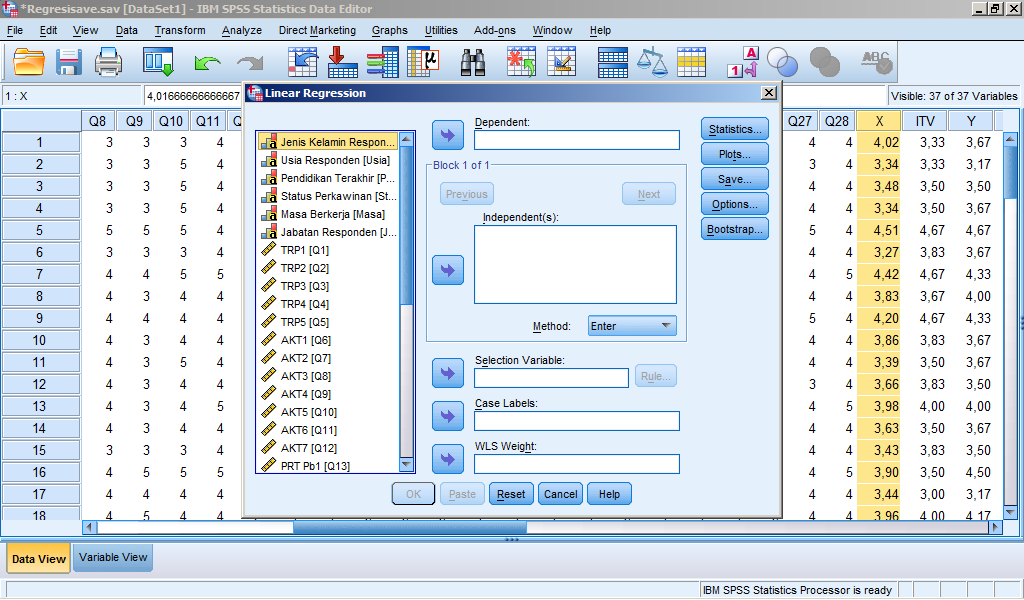This screenshot has height=600, width=1024.
Task: Click the Go to case icon
Action: coord(302,63)
